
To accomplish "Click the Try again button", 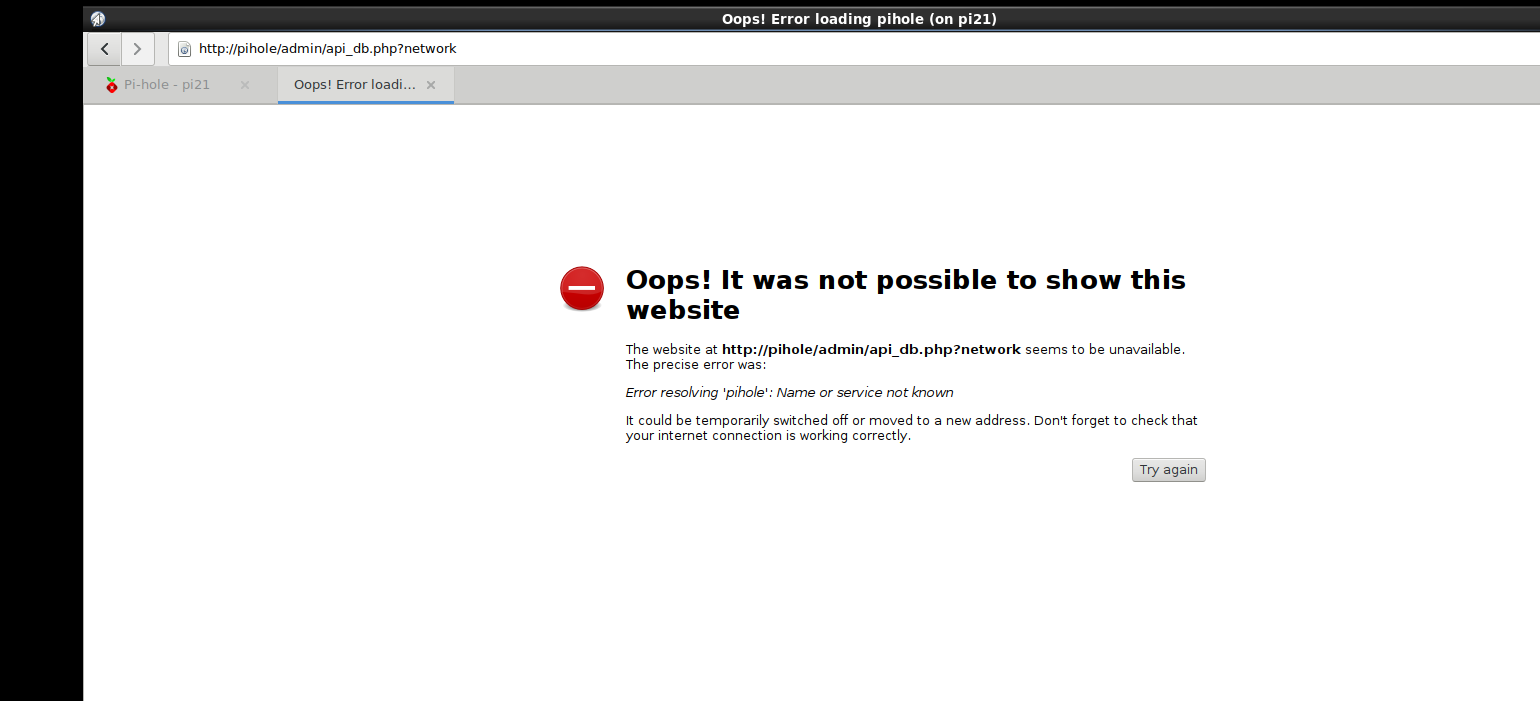I will 1169,470.
